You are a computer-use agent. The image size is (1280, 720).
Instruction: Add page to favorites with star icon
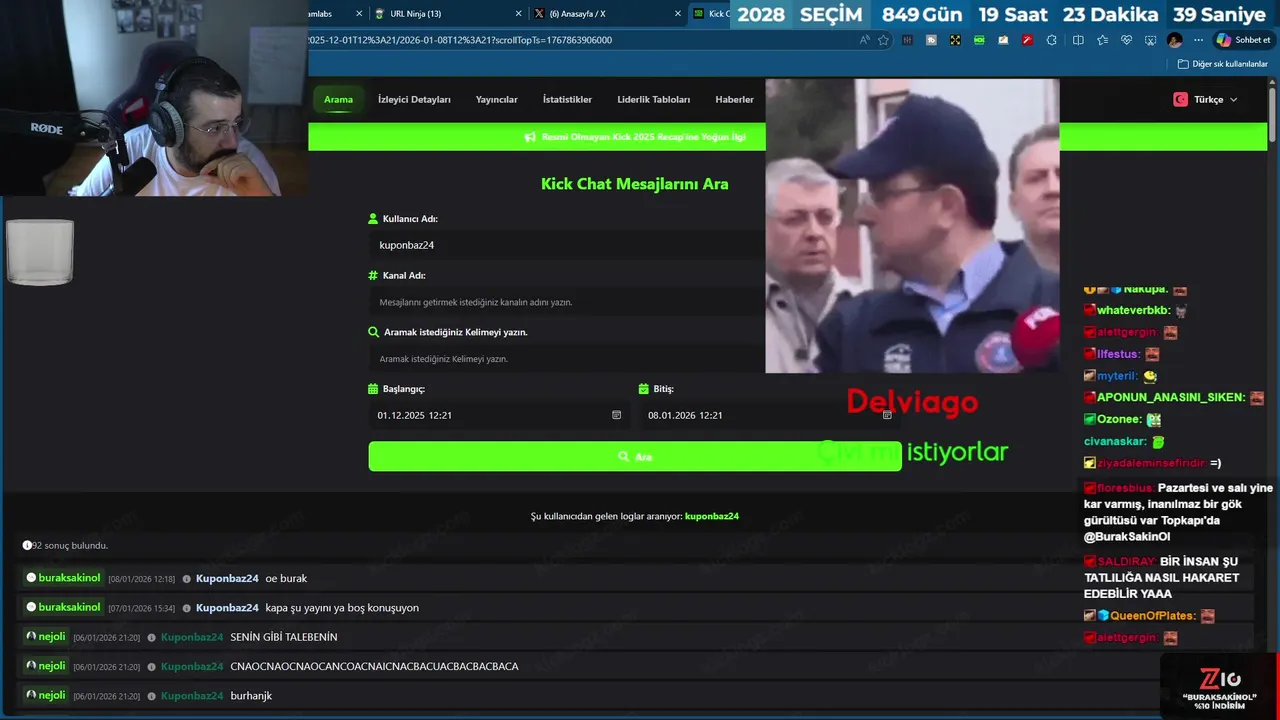[x=883, y=40]
